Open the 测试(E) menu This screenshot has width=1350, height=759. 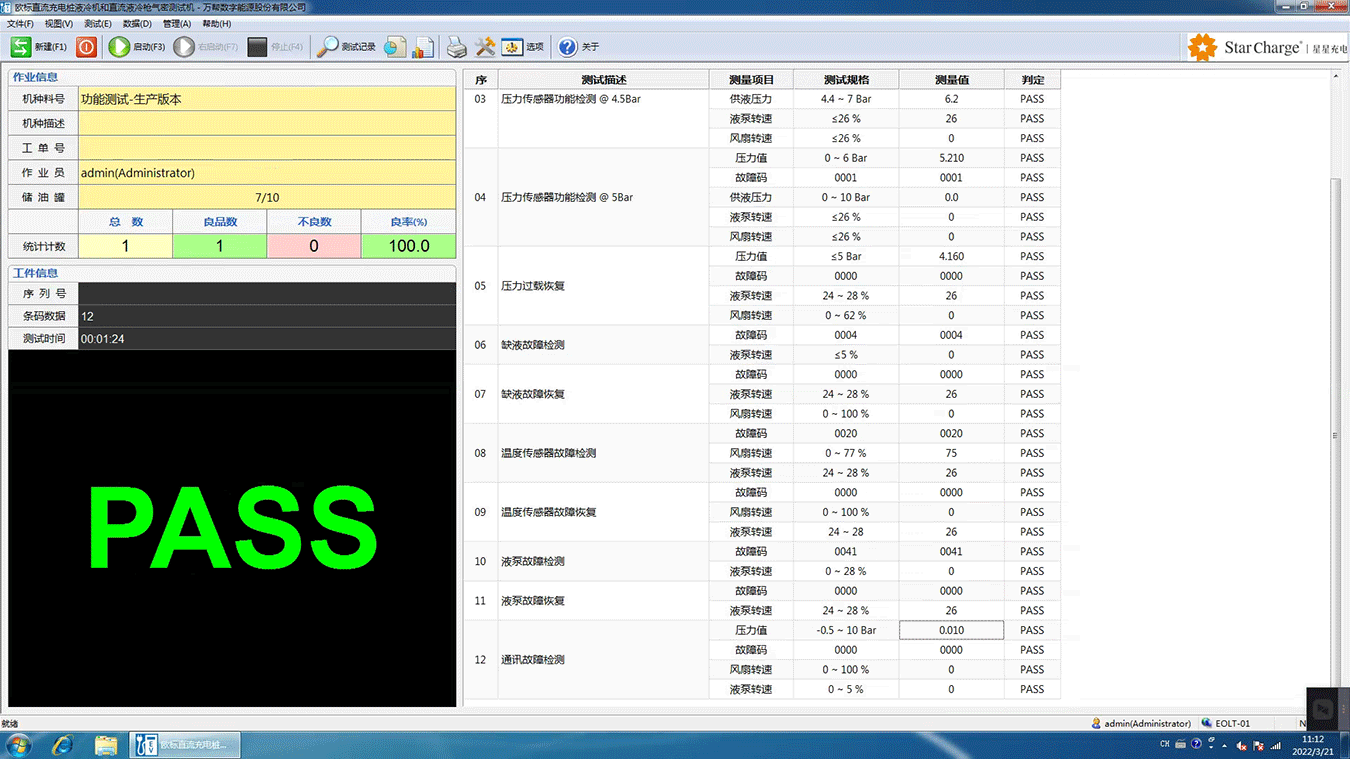coord(98,24)
